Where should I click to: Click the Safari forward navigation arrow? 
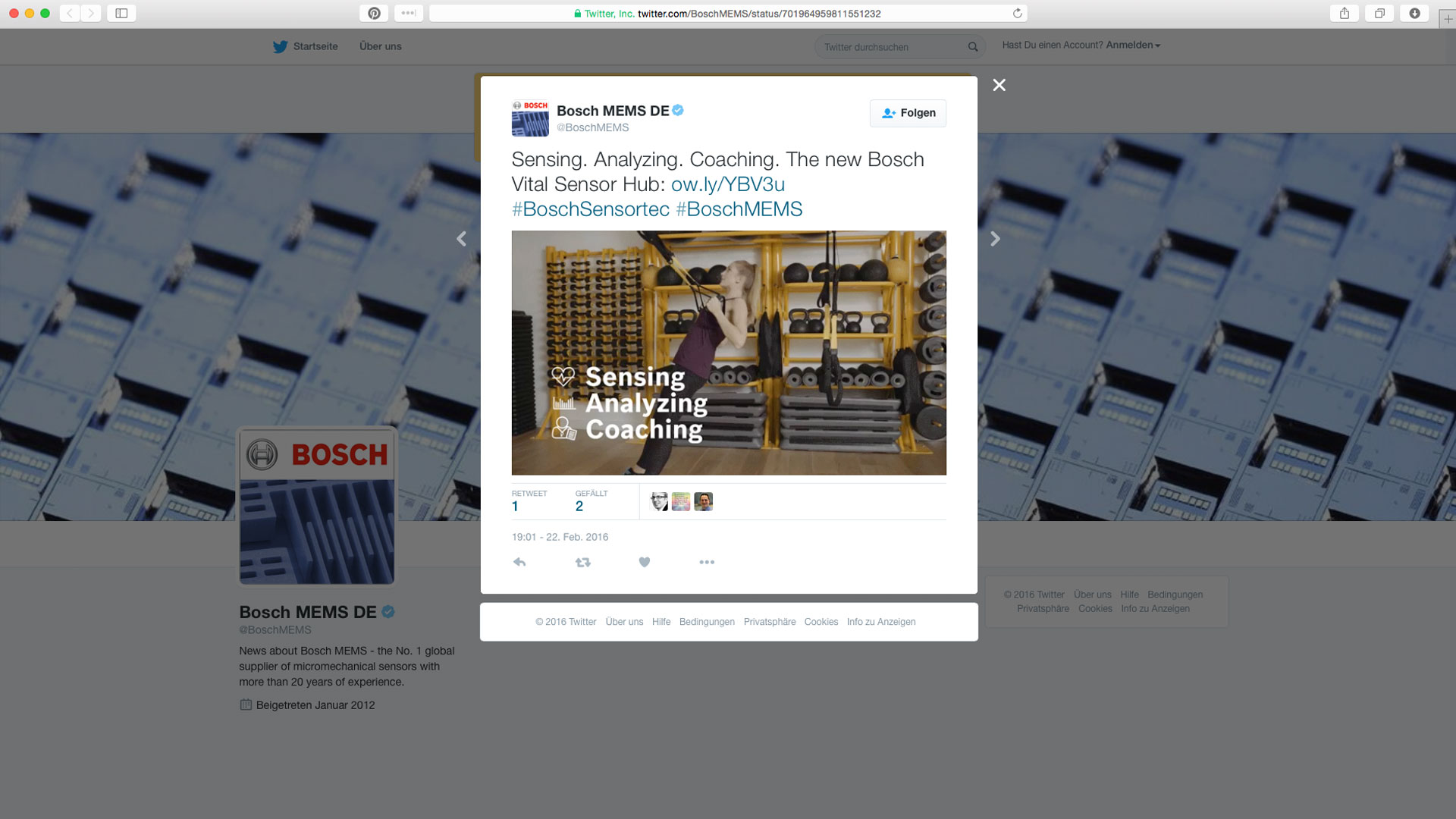coord(91,13)
